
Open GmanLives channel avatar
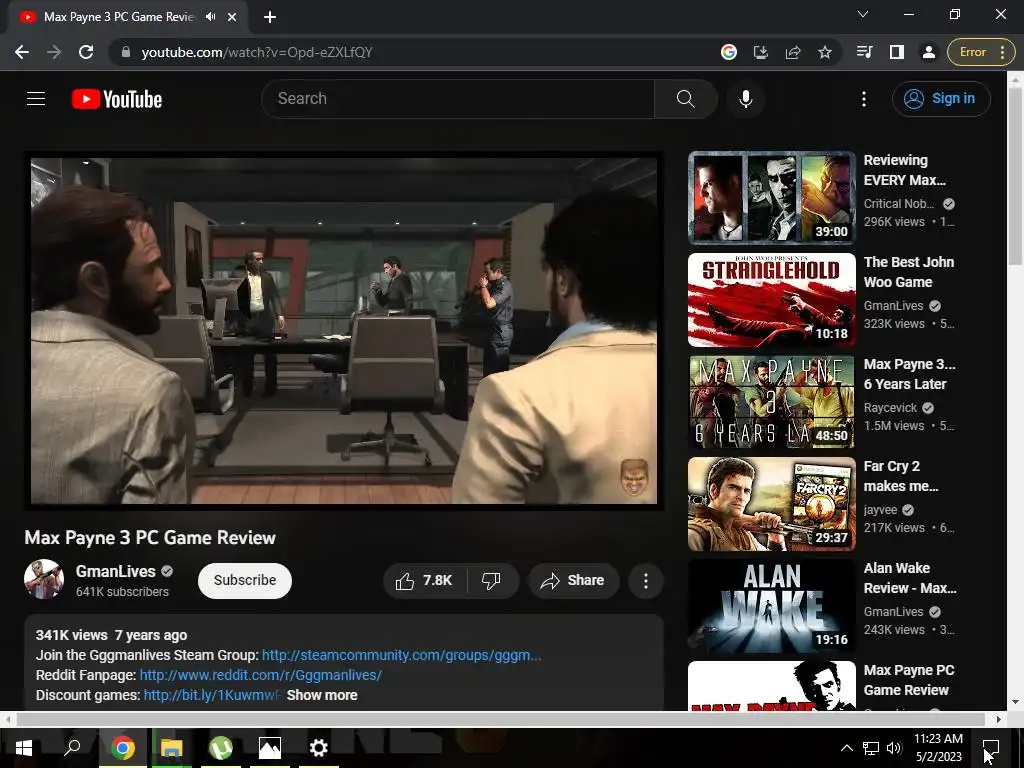[x=44, y=579]
